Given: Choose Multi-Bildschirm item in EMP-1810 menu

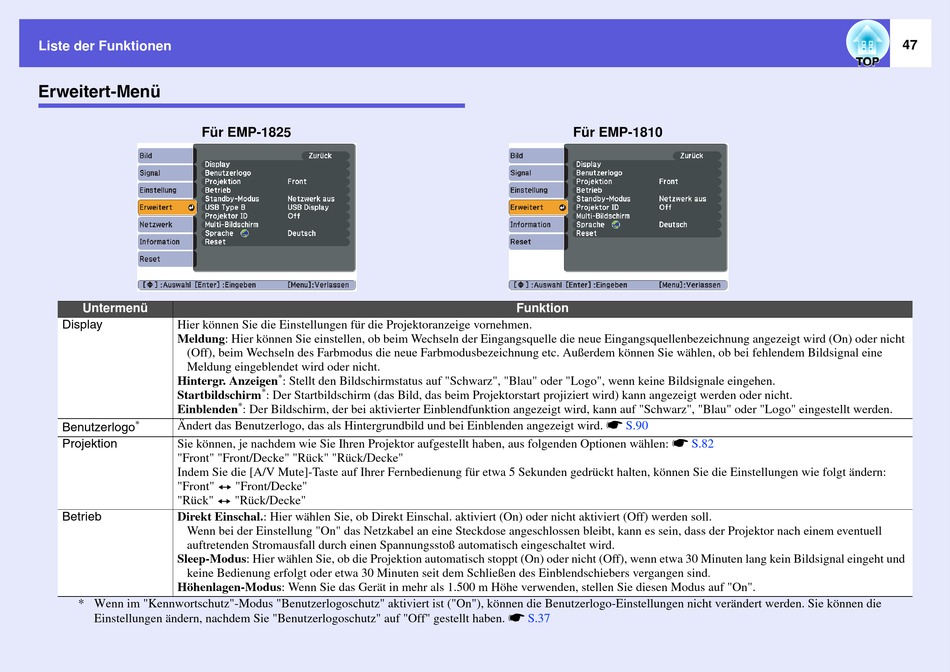Looking at the screenshot, I should (x=603, y=216).
